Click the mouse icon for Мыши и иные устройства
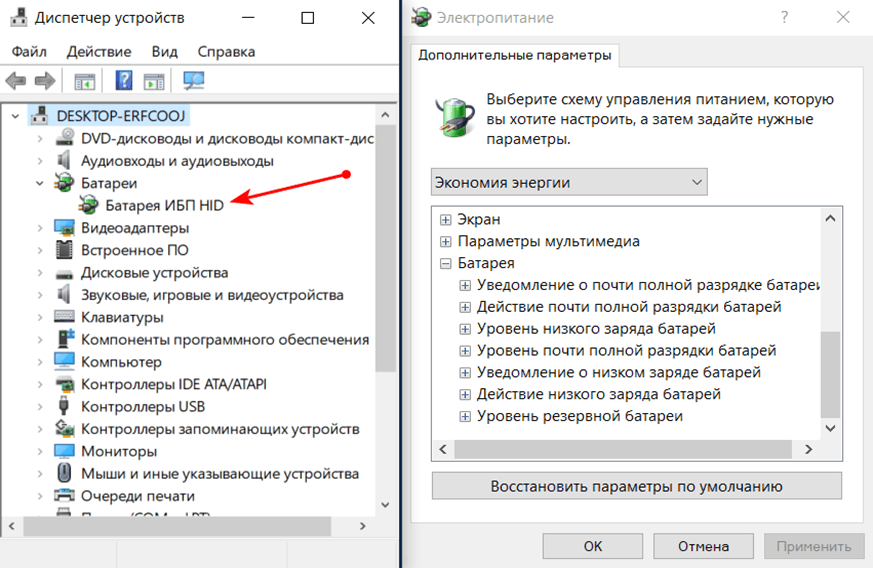 click(64, 473)
